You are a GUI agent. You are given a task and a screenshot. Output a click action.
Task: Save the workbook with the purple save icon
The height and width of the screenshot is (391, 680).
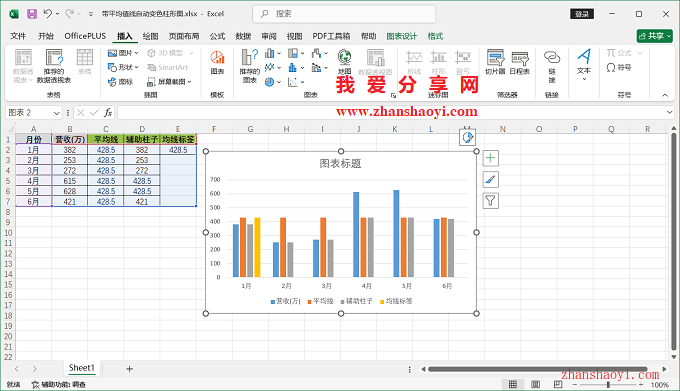tap(32, 14)
